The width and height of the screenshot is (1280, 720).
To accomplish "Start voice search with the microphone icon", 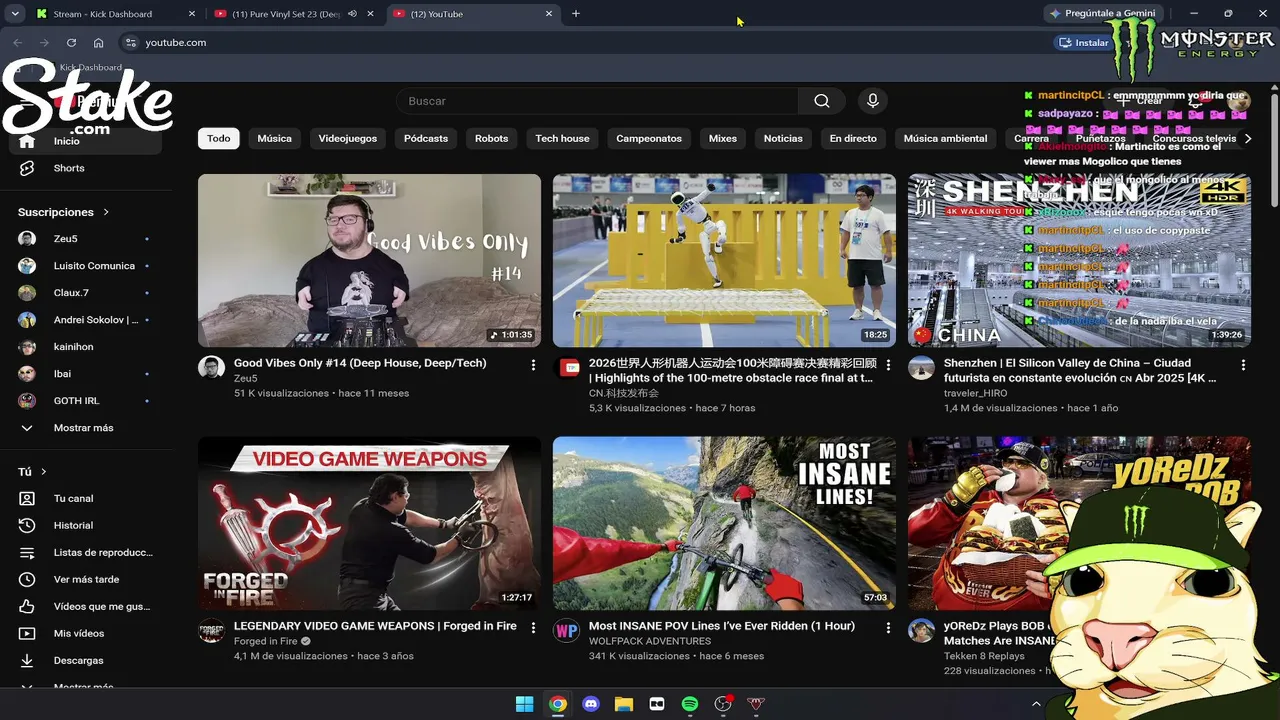I will [x=873, y=101].
